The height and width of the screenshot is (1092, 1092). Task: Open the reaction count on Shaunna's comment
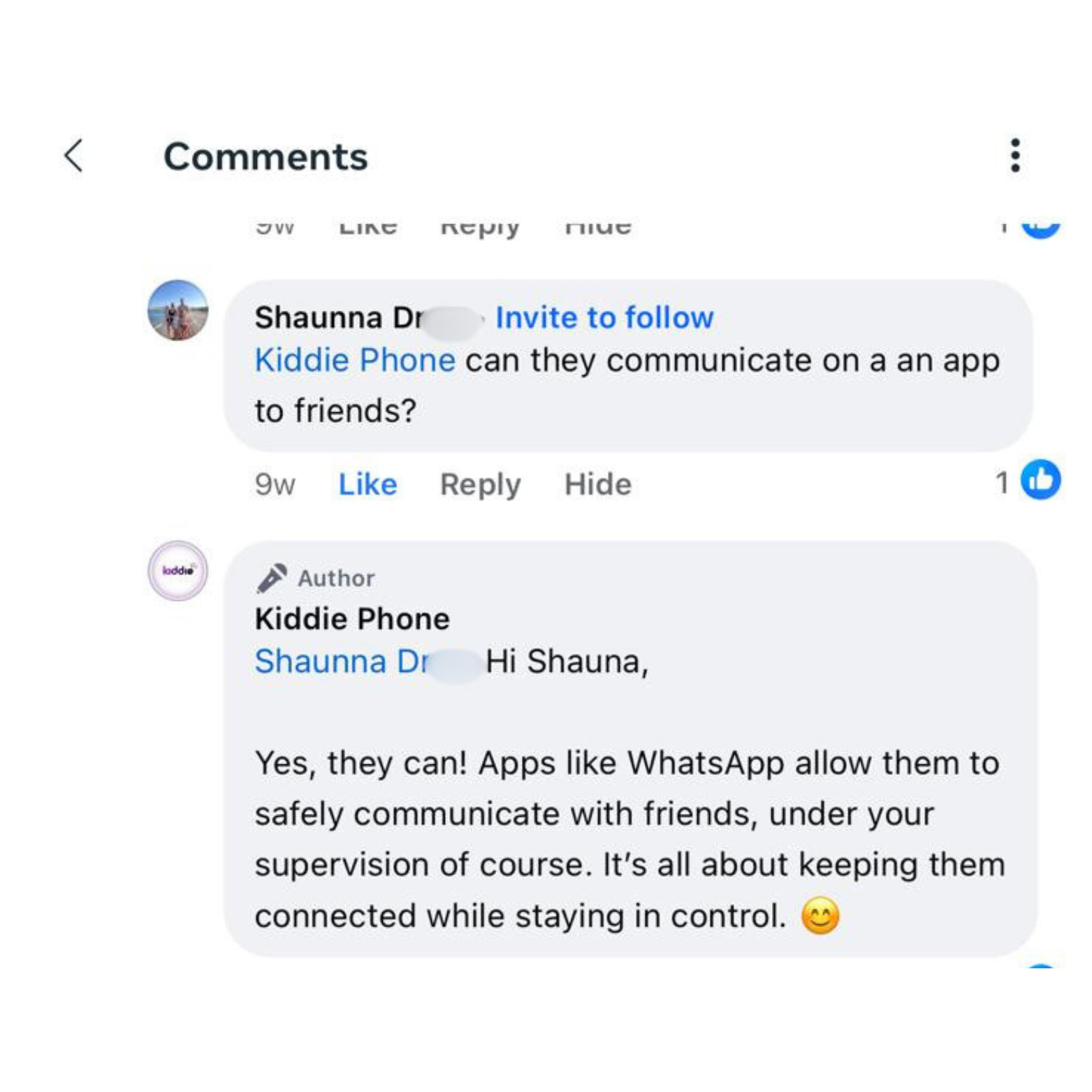(1002, 483)
